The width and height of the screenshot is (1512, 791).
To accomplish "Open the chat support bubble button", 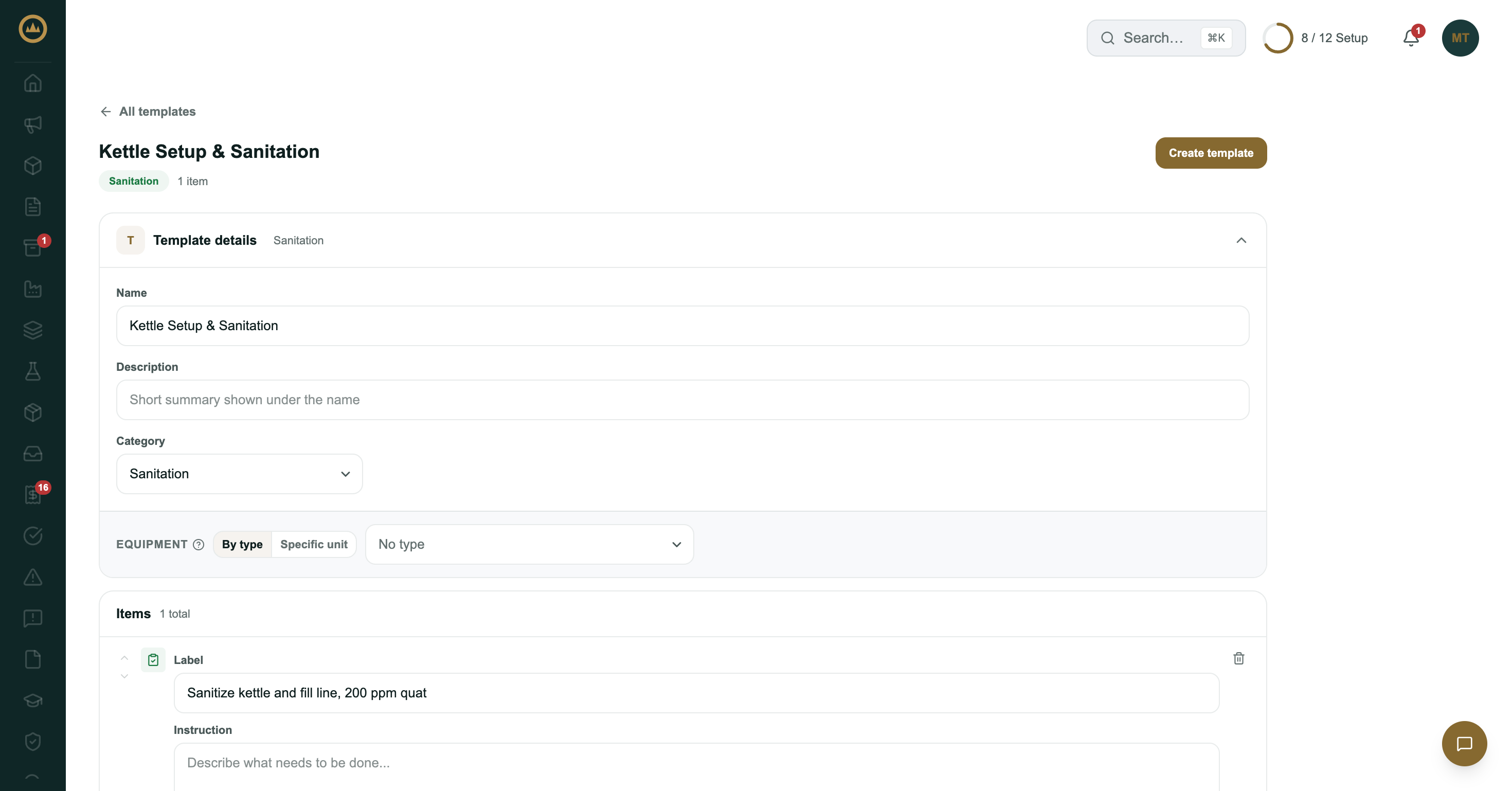I will coord(1464,744).
